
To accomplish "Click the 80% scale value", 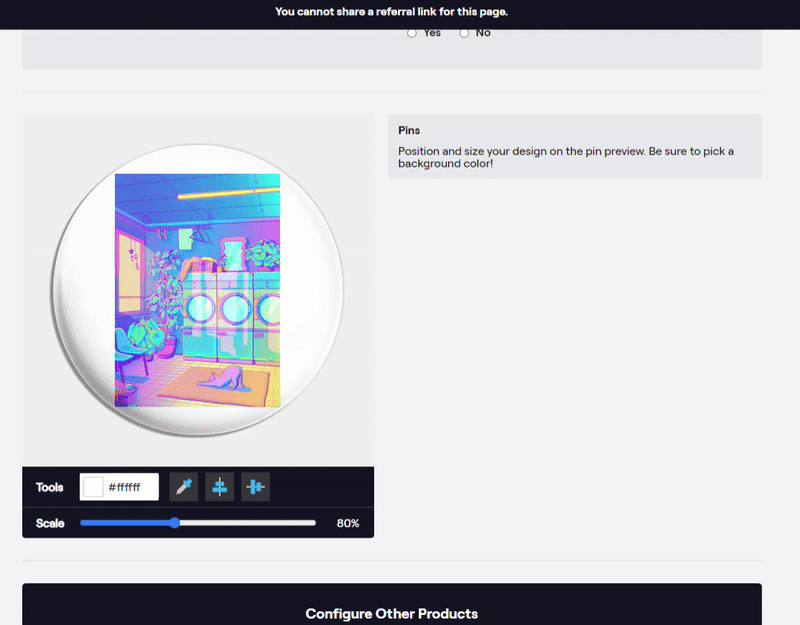I will [348, 523].
